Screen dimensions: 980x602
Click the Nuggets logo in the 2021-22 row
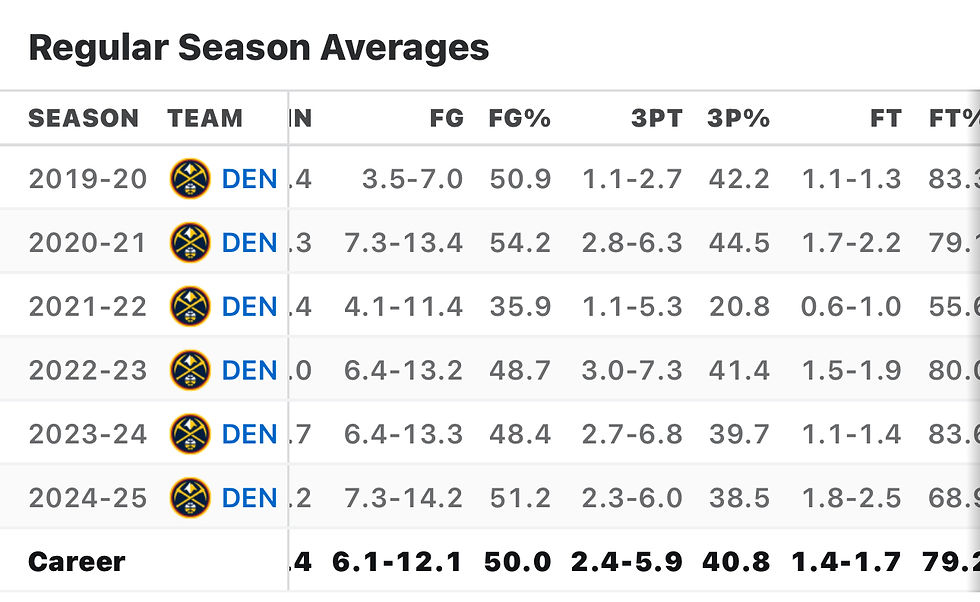190,307
